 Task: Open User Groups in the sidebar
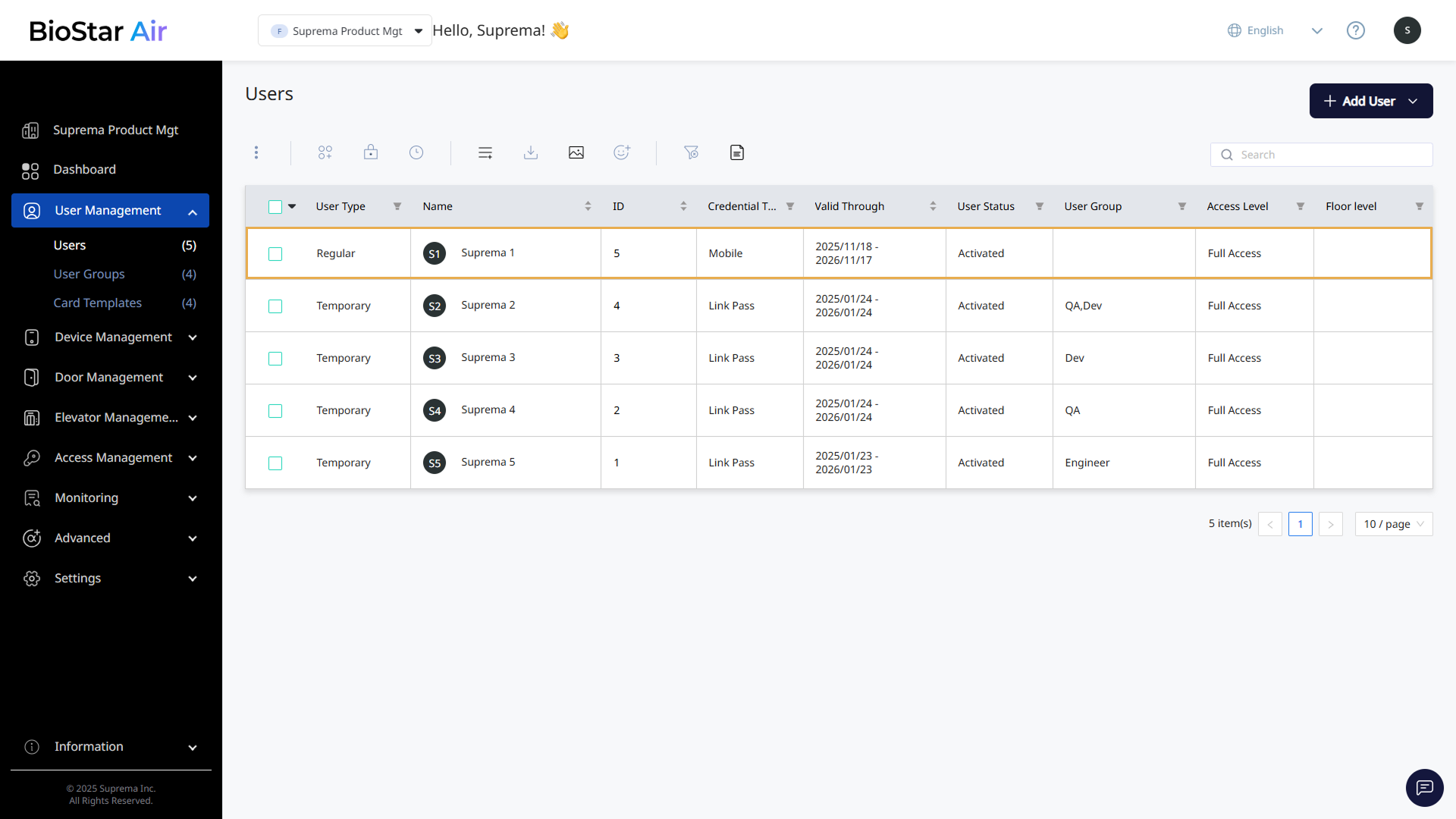pos(89,275)
